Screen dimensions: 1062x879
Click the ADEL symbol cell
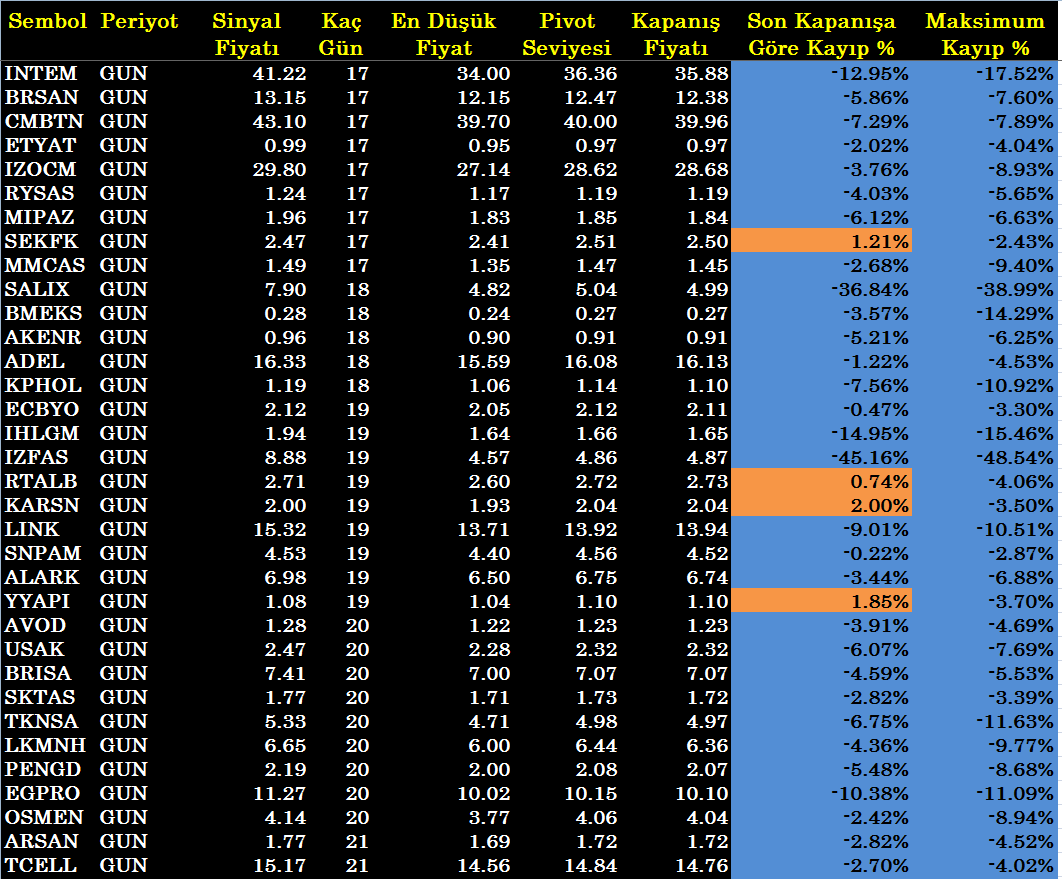[35, 362]
